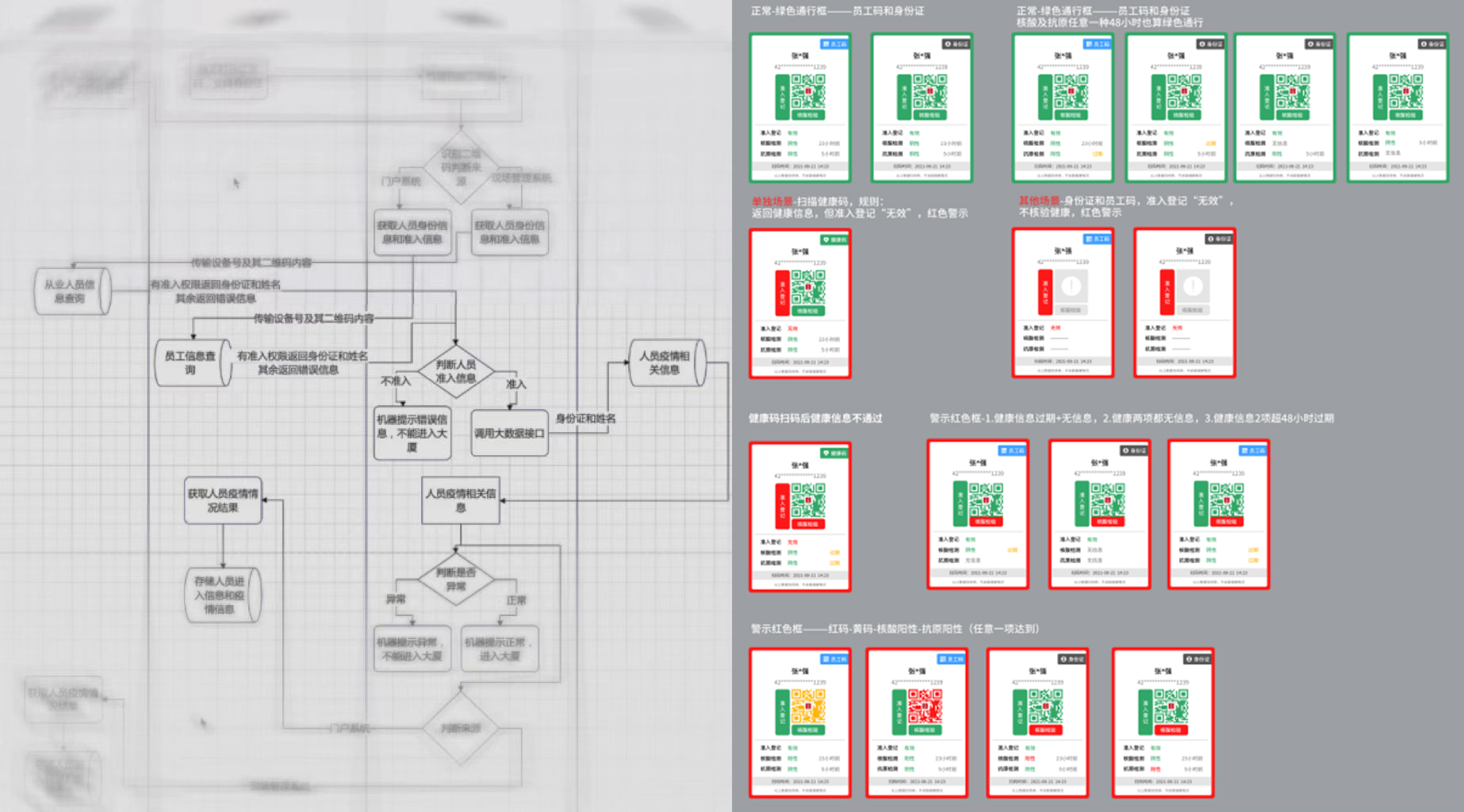Click the yellow QR code
The image size is (1464, 812).
807,704
